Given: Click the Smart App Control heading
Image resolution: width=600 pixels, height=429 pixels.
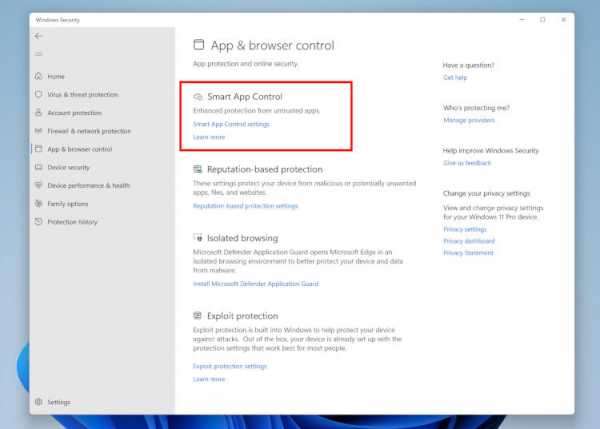Looking at the screenshot, I should click(x=245, y=97).
